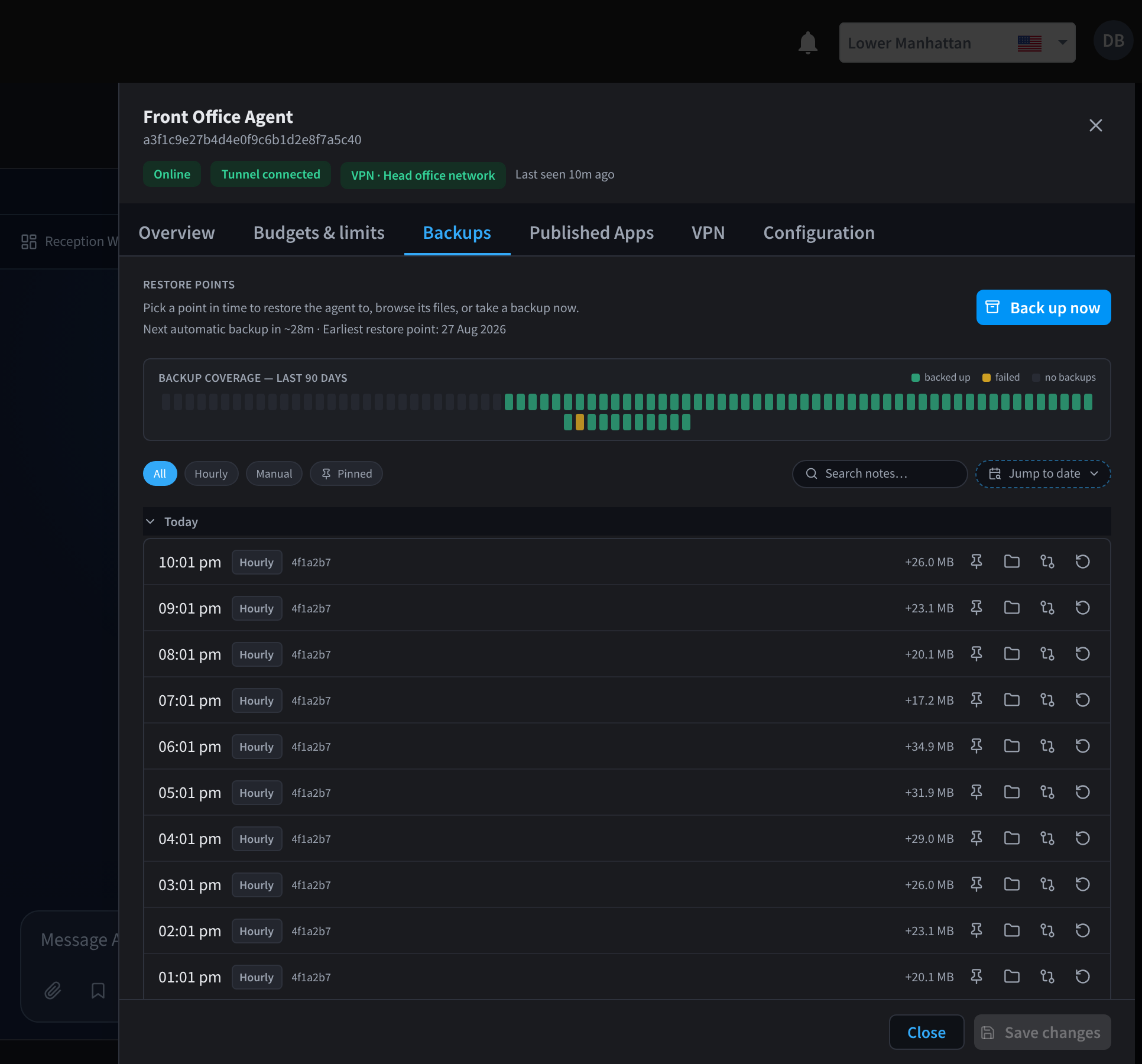Open the DB user avatar
The height and width of the screenshot is (1064, 1142).
click(x=1114, y=41)
